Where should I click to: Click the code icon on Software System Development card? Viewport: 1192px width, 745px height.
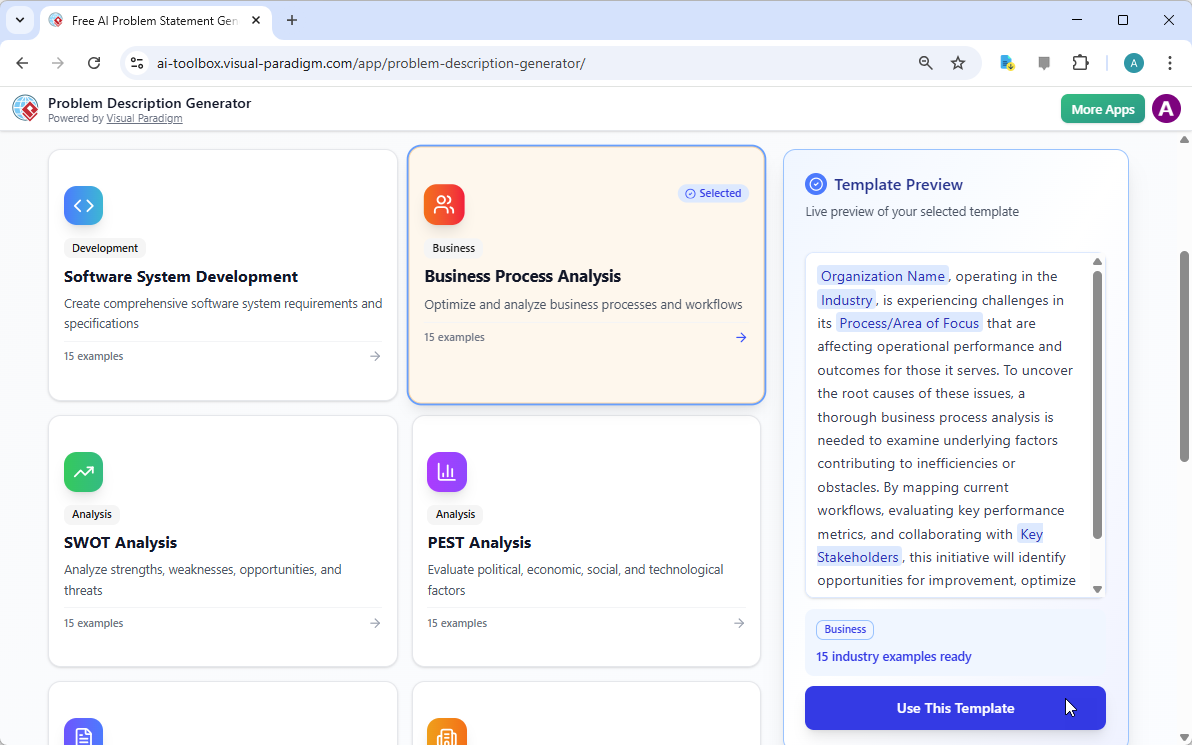pos(83,205)
